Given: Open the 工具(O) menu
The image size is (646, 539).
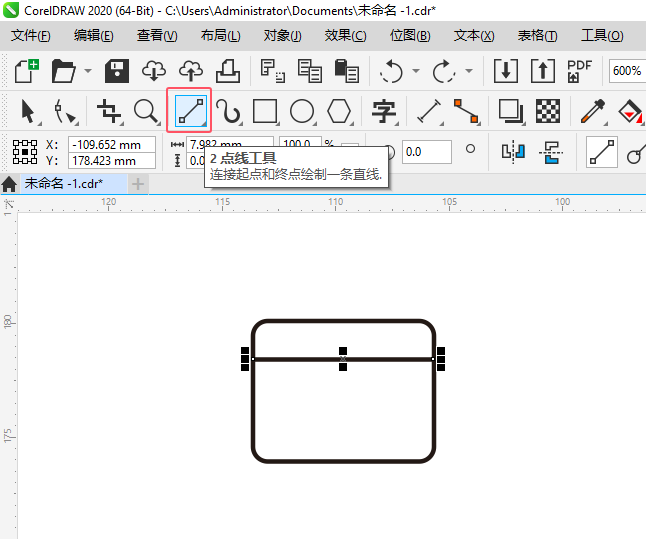Looking at the screenshot, I should [602, 35].
